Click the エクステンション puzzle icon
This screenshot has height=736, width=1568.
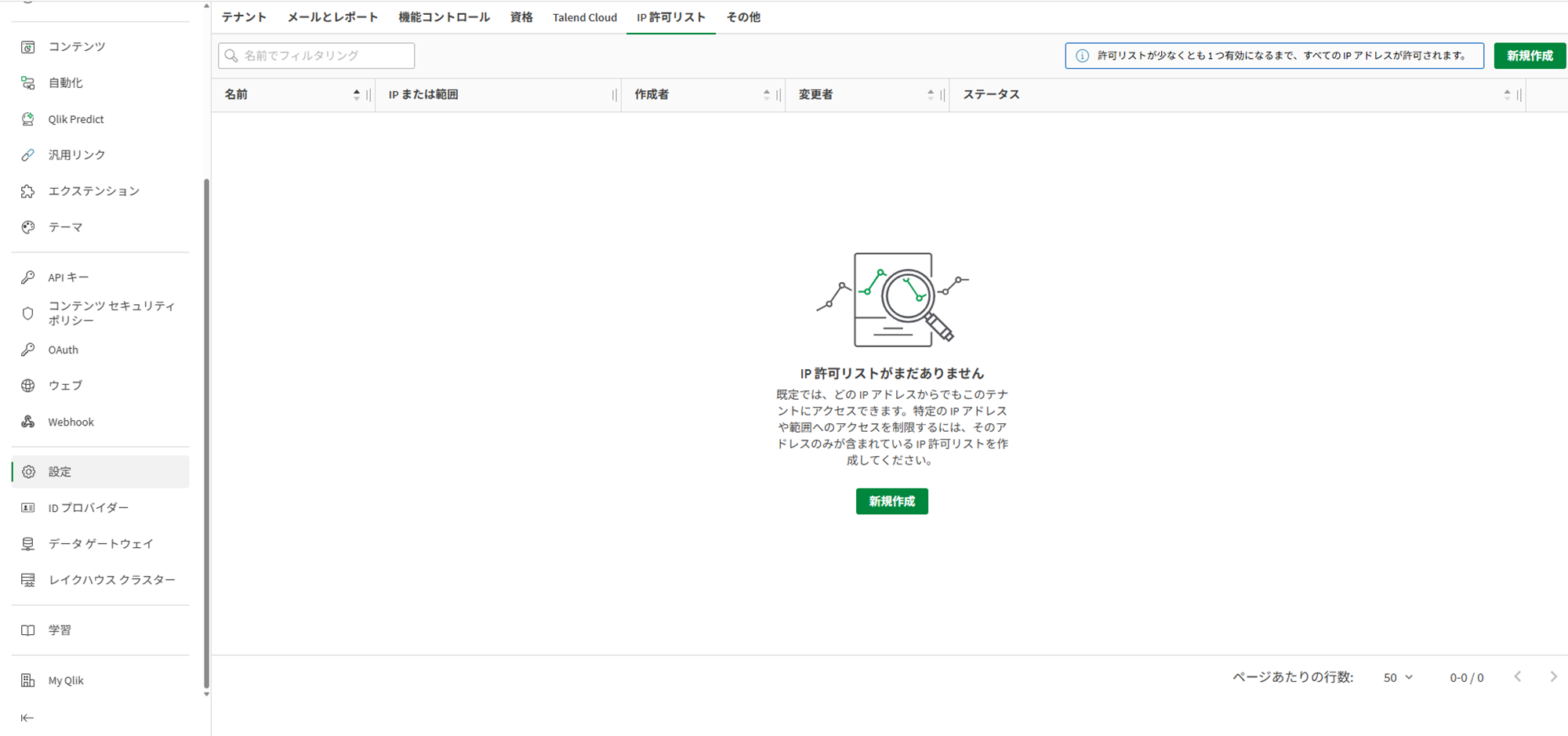28,191
